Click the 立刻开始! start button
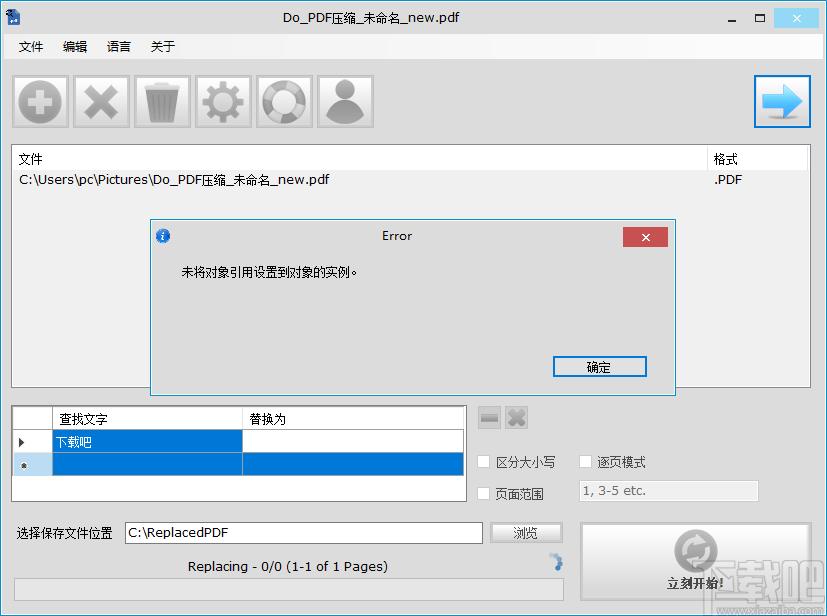The height and width of the screenshot is (616, 827). tap(695, 561)
